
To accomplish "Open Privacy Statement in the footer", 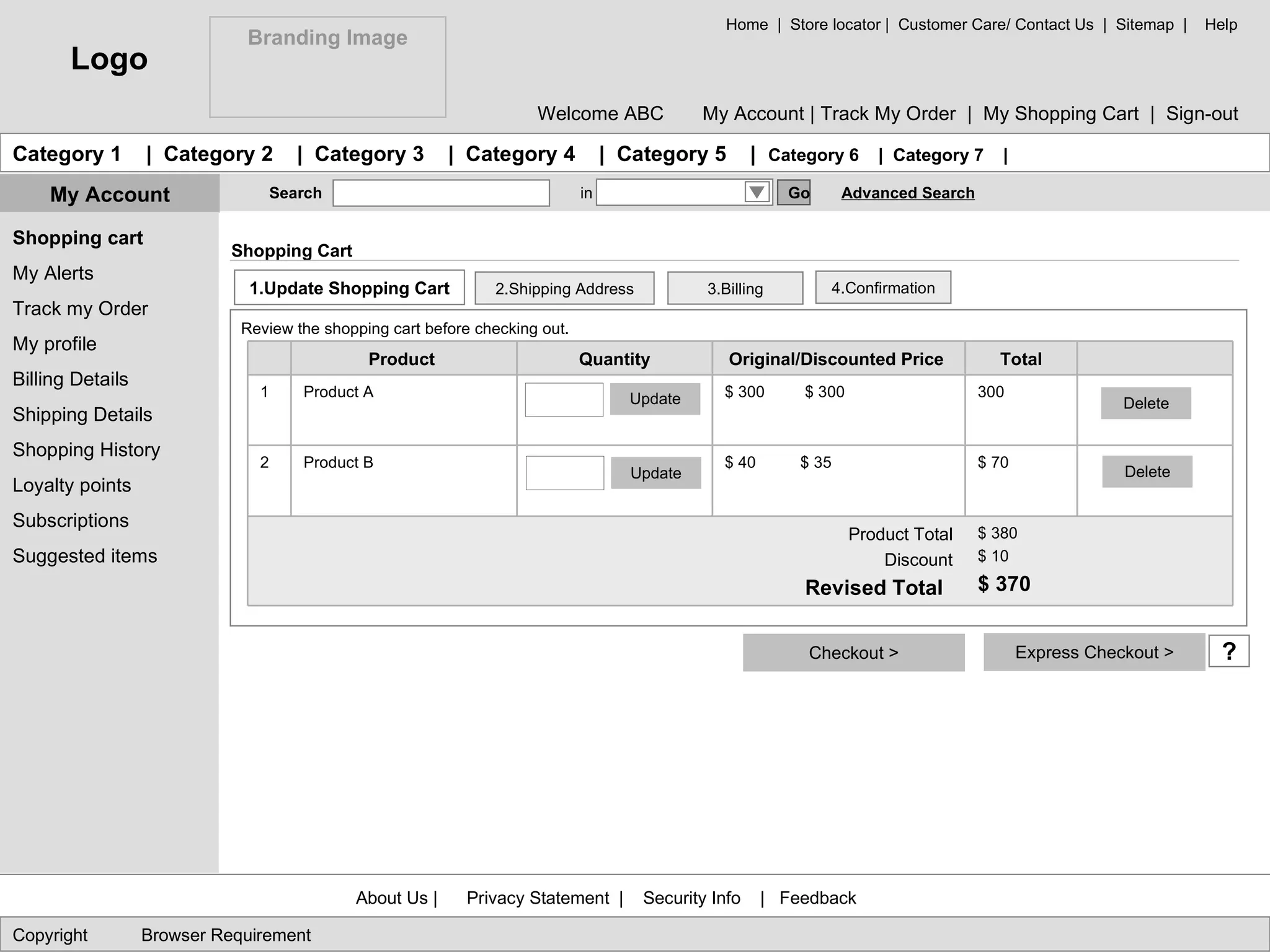I will [538, 898].
